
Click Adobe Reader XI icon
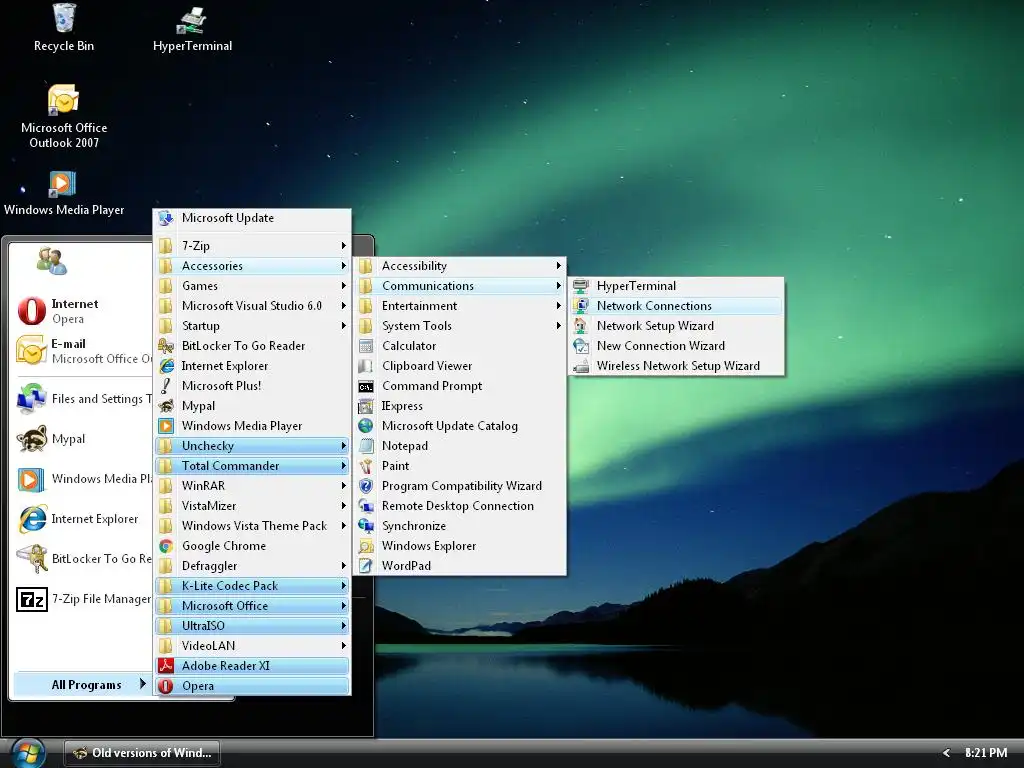tap(166, 666)
